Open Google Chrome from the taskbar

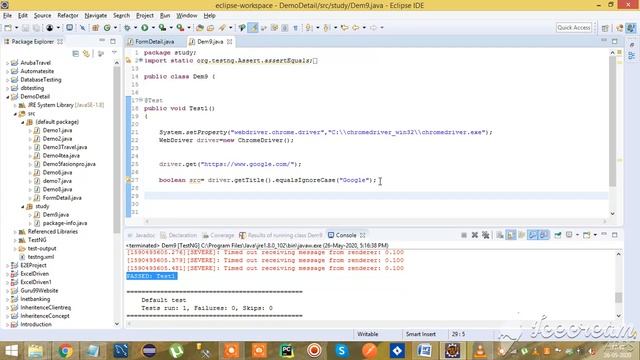coord(65,351)
